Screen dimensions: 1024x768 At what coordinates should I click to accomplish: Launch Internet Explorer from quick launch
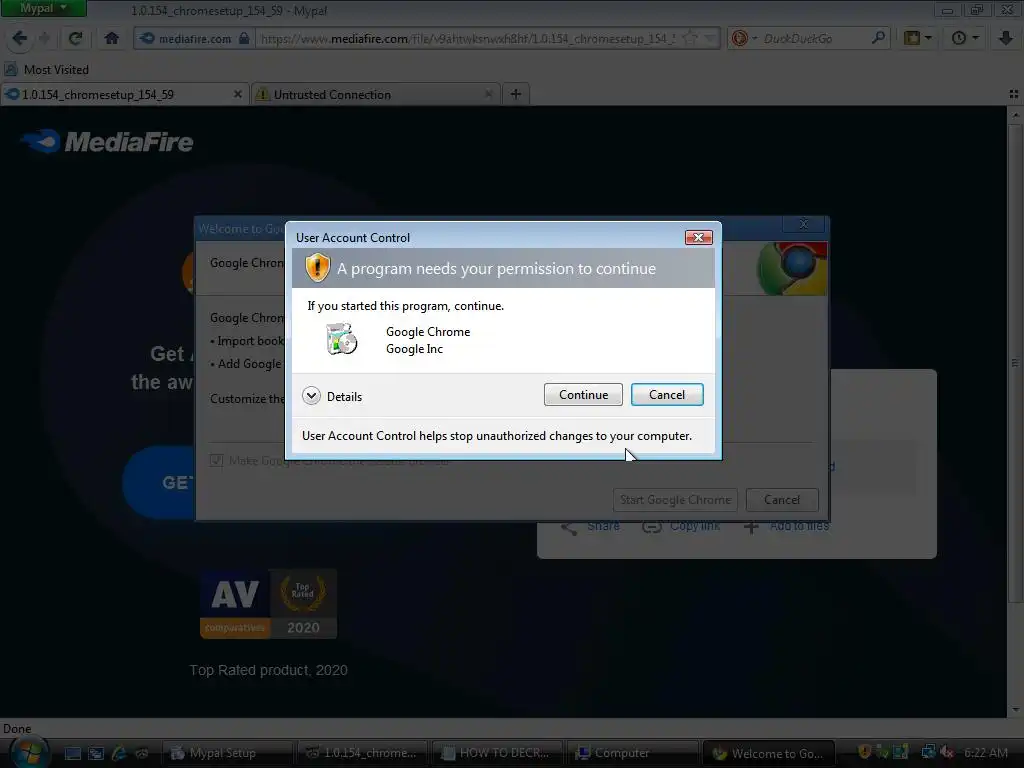(119, 753)
